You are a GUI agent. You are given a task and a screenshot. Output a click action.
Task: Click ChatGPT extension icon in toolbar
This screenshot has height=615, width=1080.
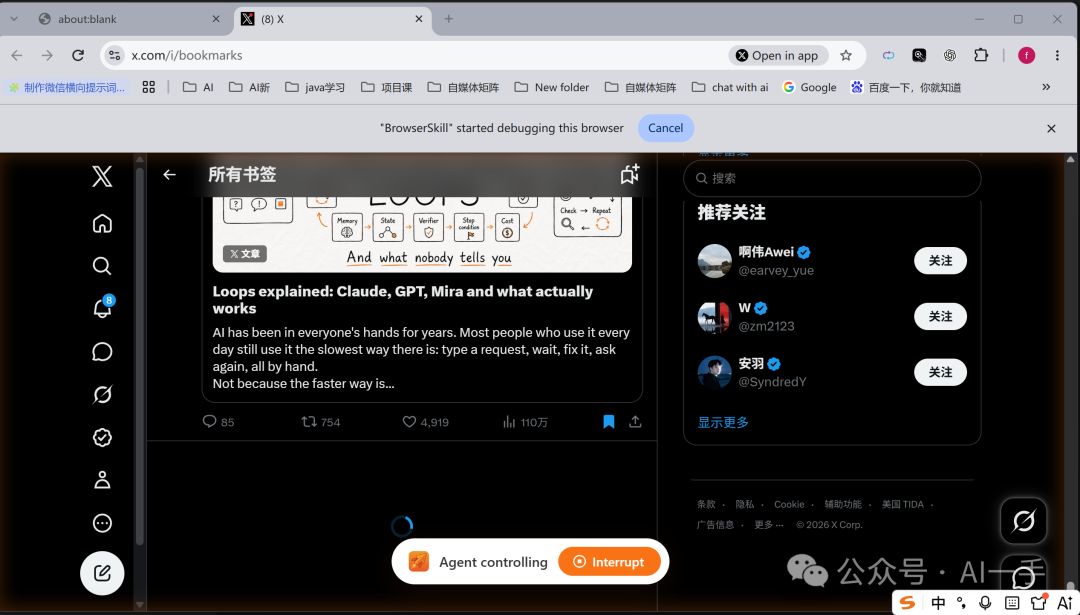(950, 55)
